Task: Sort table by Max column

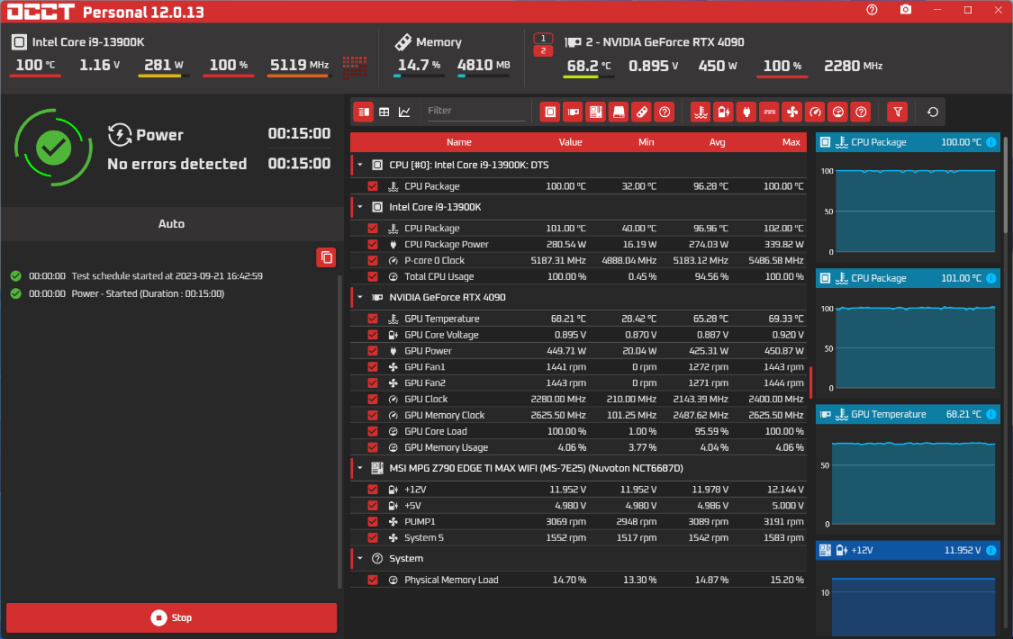Action: pyautogui.click(x=791, y=142)
